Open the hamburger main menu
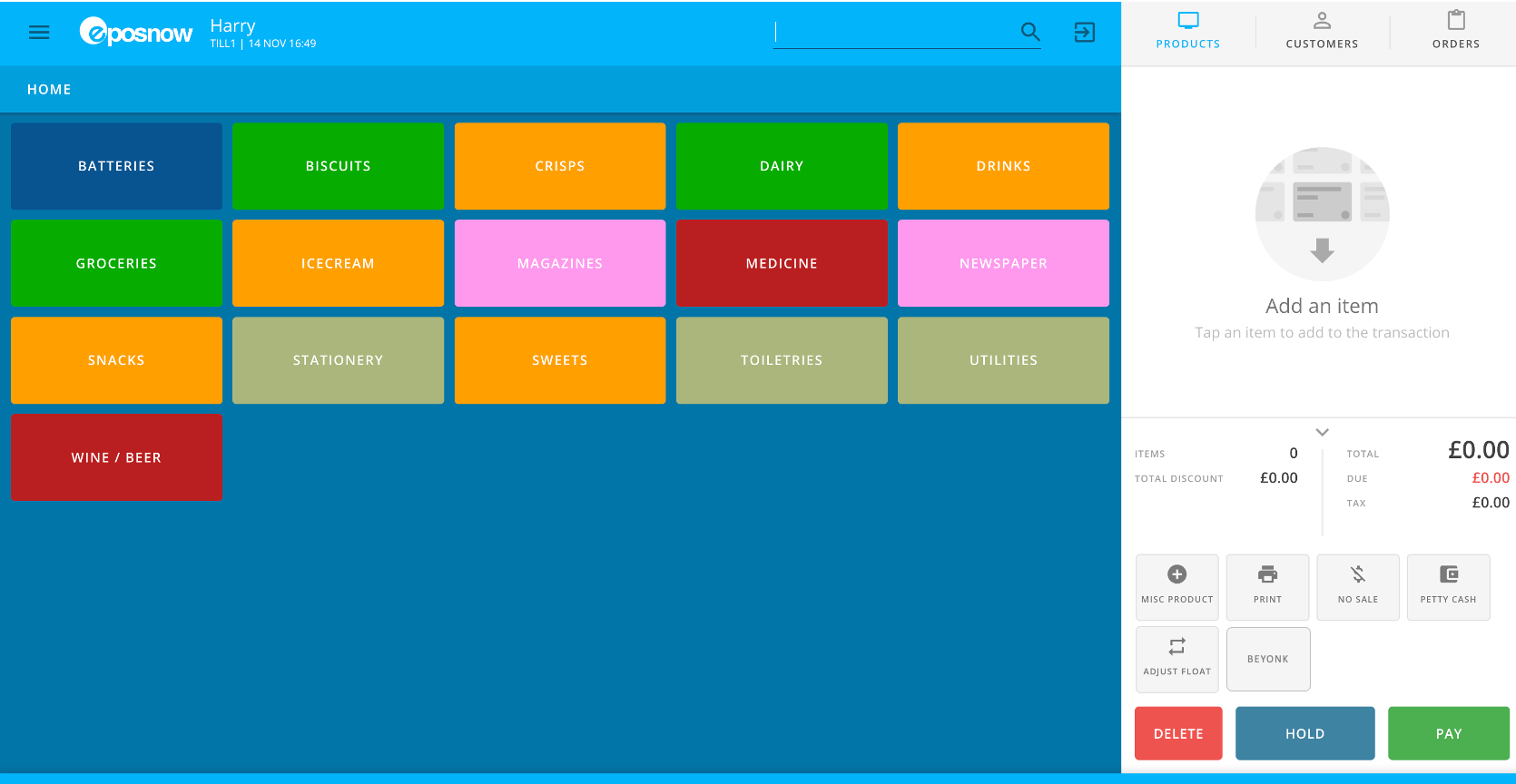 coord(39,33)
